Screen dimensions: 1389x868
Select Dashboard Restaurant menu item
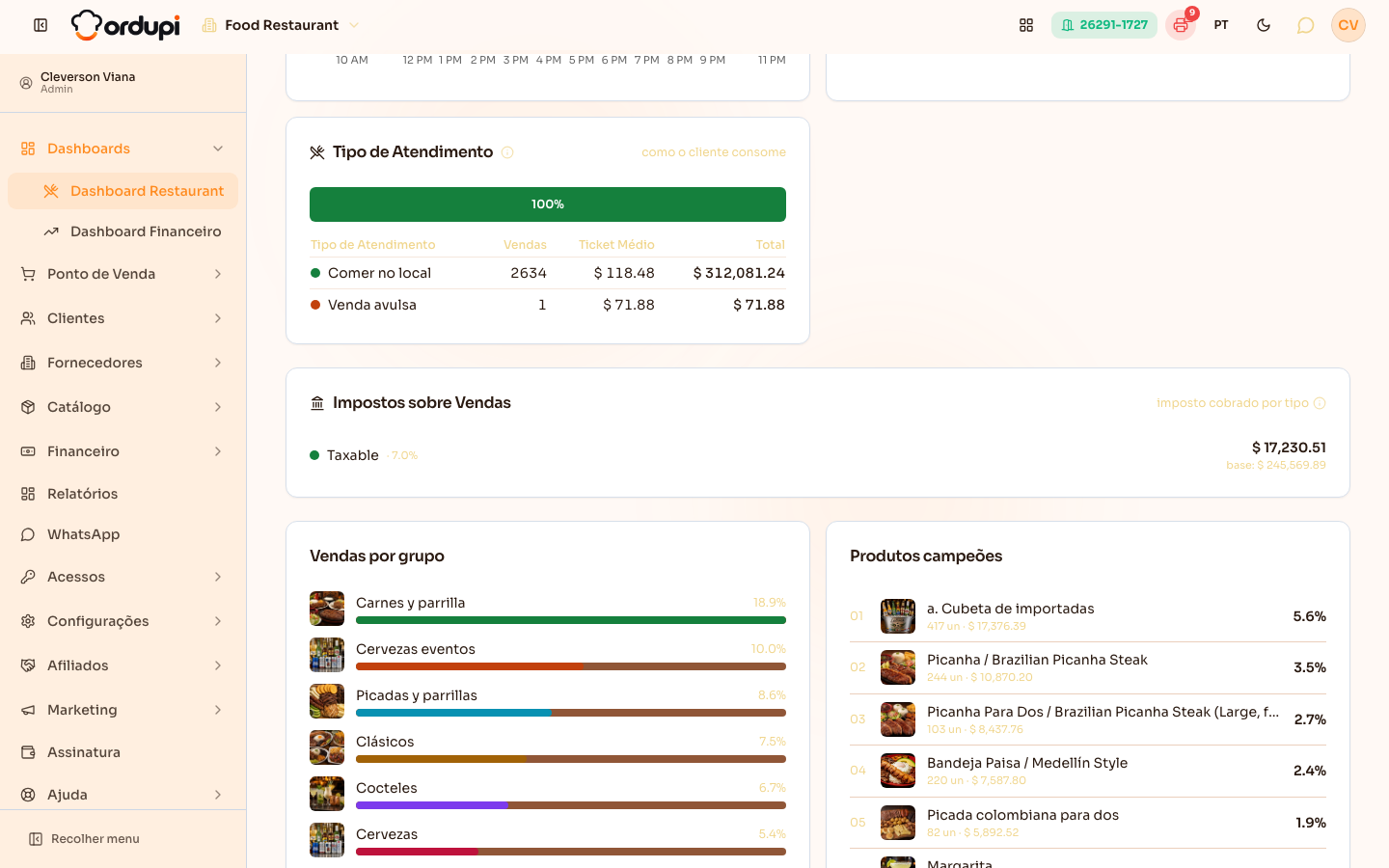[123, 191]
